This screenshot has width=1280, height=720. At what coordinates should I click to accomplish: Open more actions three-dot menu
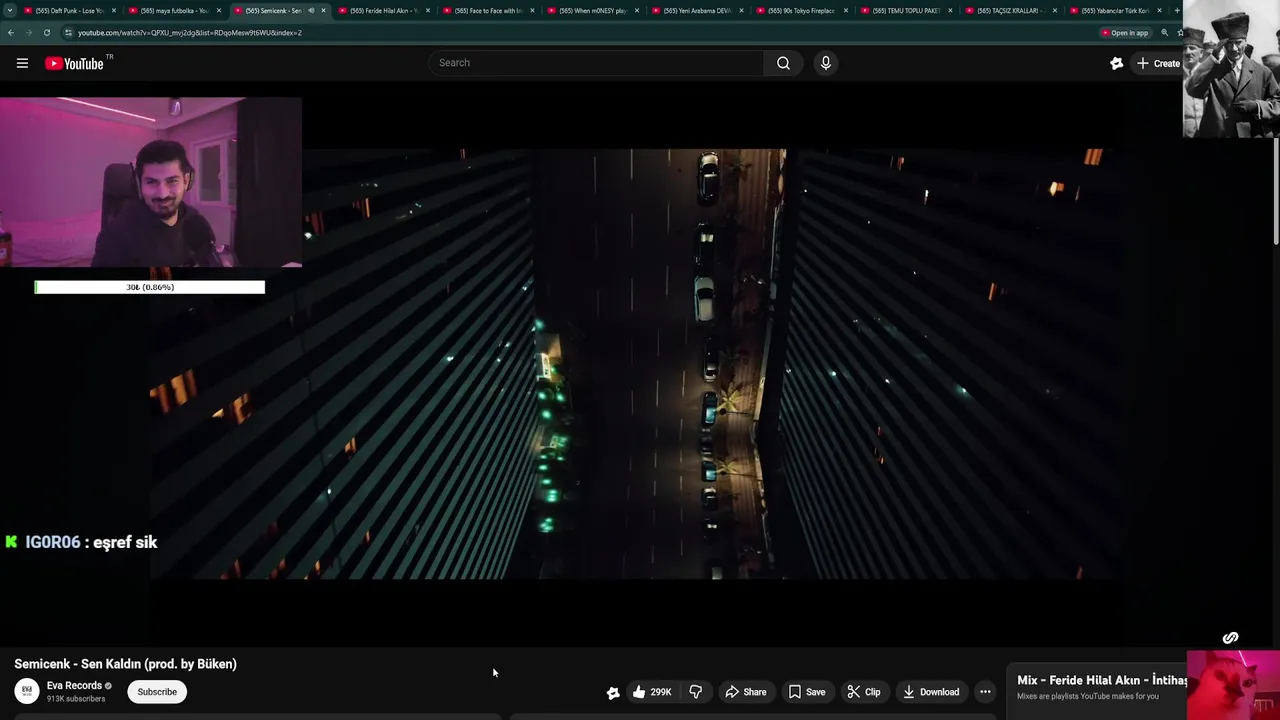[x=985, y=692]
